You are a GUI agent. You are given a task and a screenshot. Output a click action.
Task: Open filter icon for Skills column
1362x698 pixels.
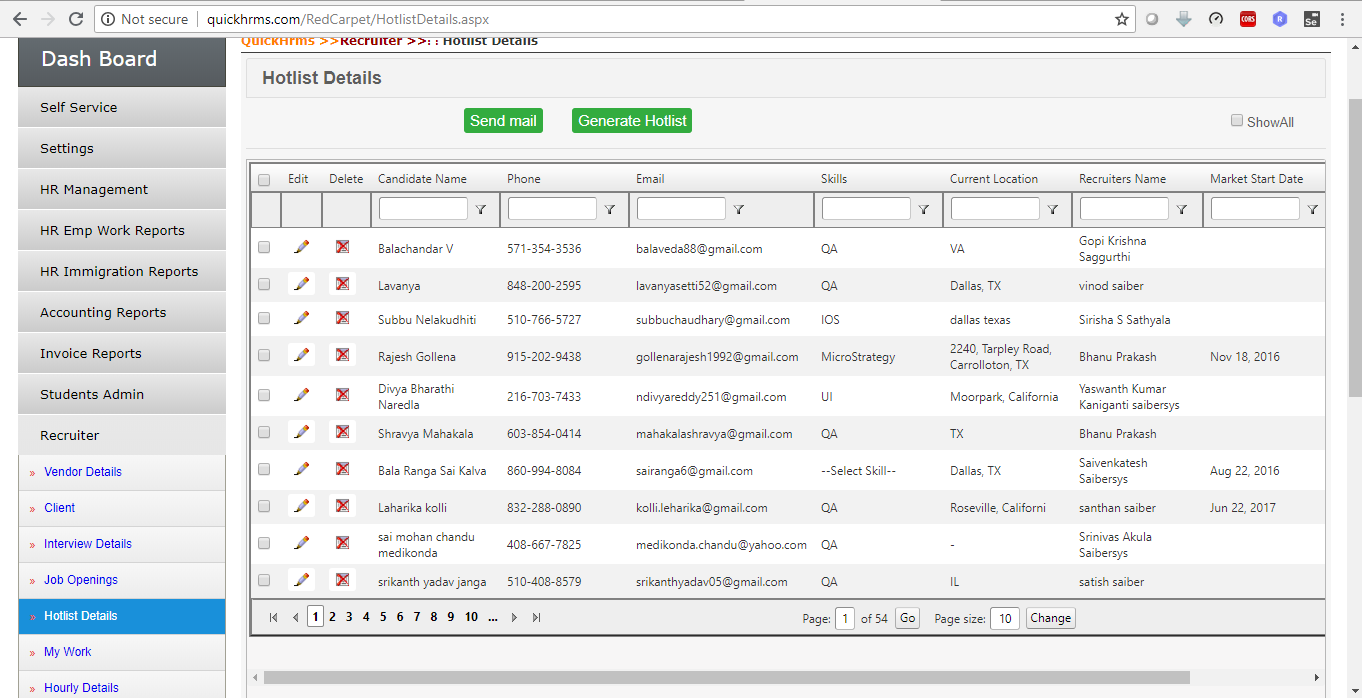tap(924, 209)
